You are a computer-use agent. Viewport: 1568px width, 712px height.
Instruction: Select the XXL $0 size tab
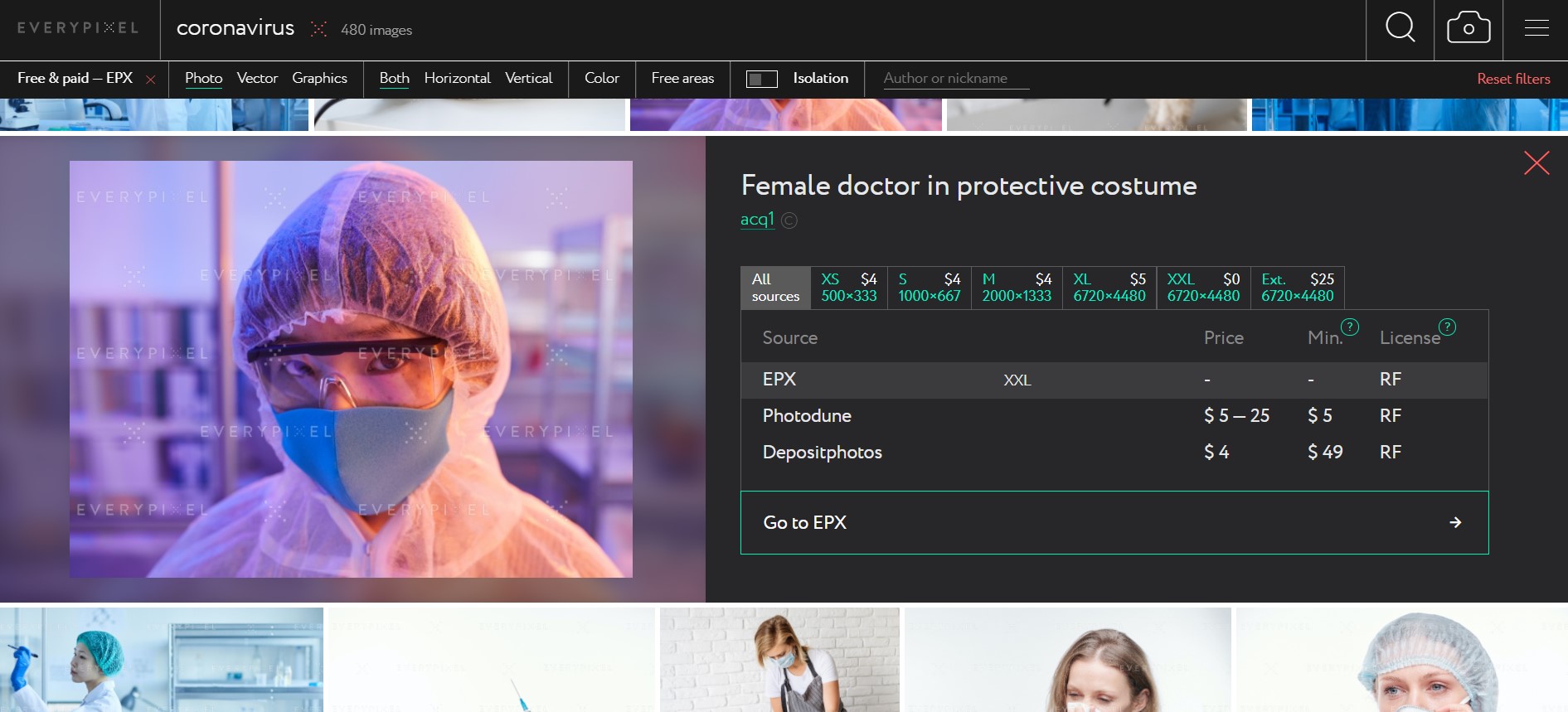coord(1203,288)
